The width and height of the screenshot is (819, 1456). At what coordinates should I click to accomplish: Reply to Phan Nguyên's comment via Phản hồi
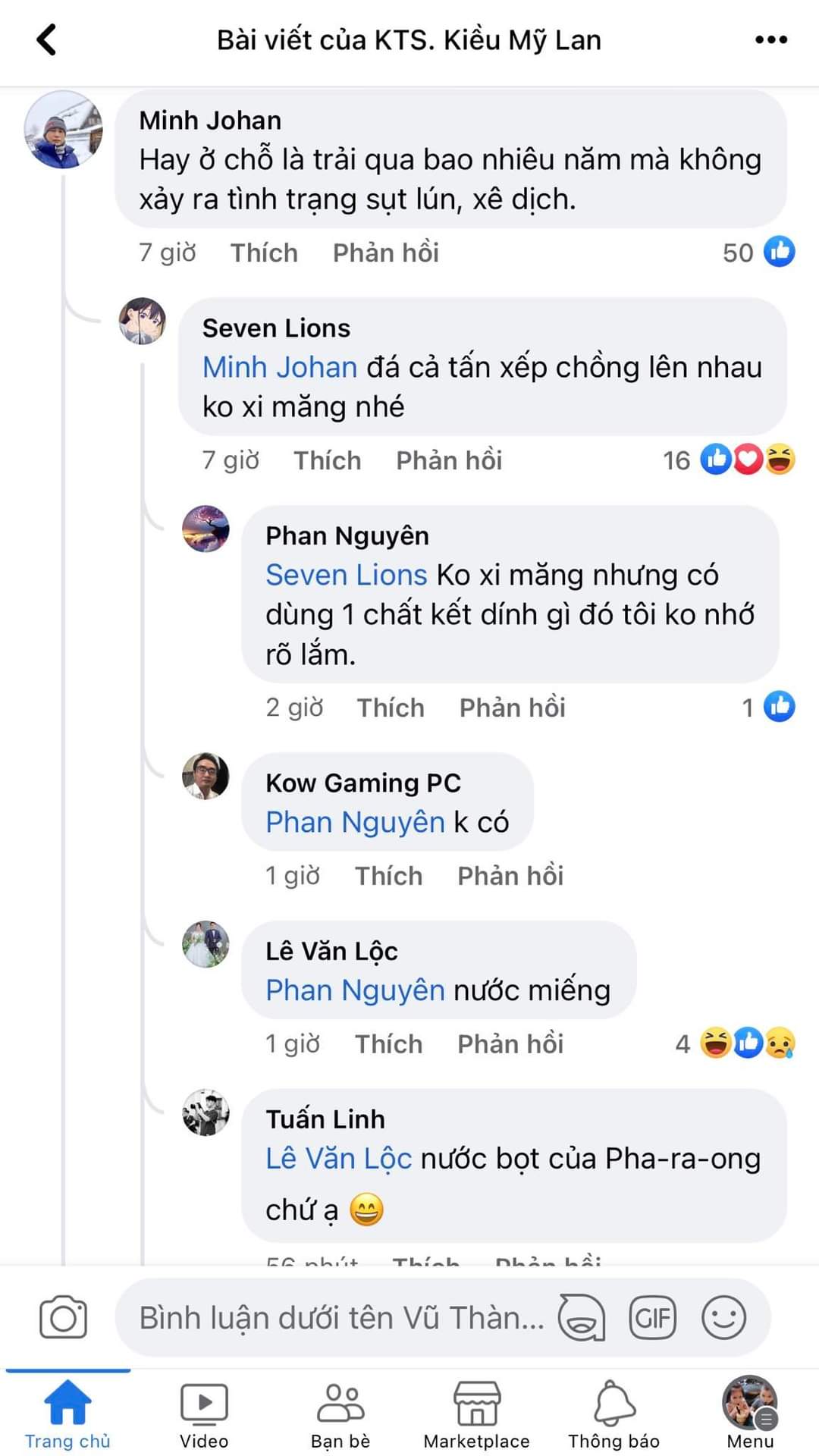512,708
